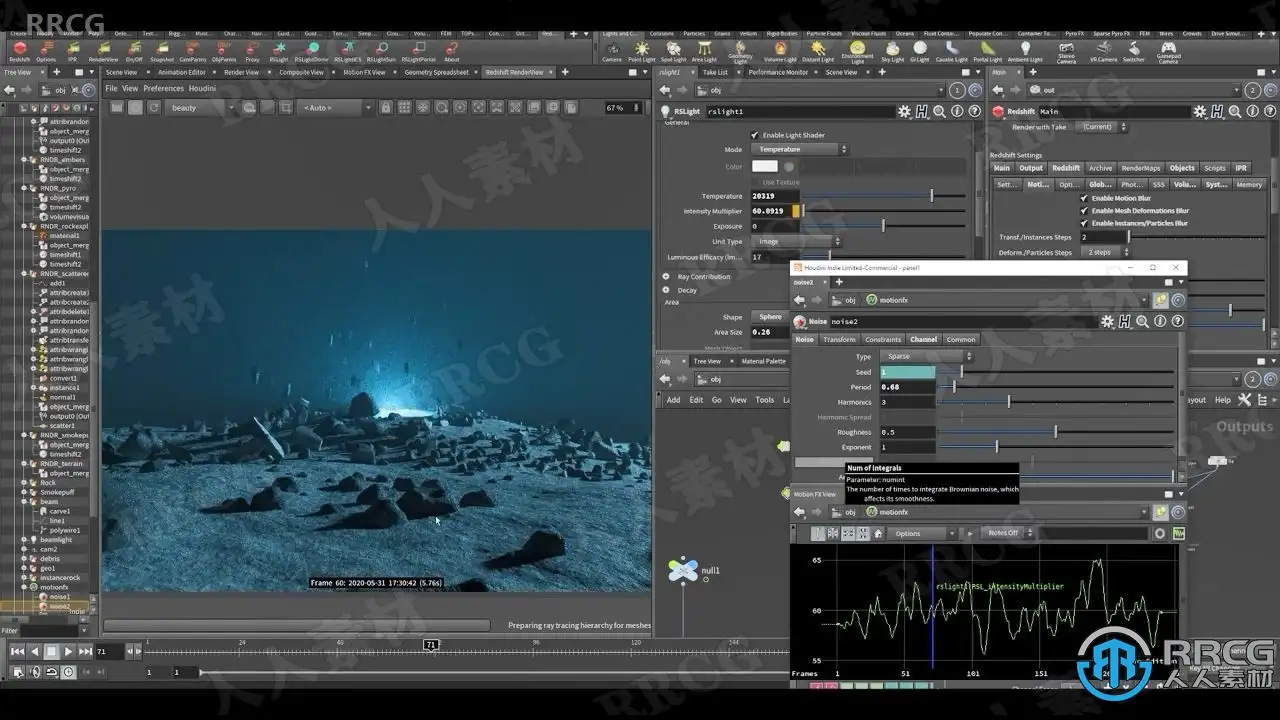Click the Point Light shelf icon
This screenshot has width=1280, height=720.
(x=641, y=50)
